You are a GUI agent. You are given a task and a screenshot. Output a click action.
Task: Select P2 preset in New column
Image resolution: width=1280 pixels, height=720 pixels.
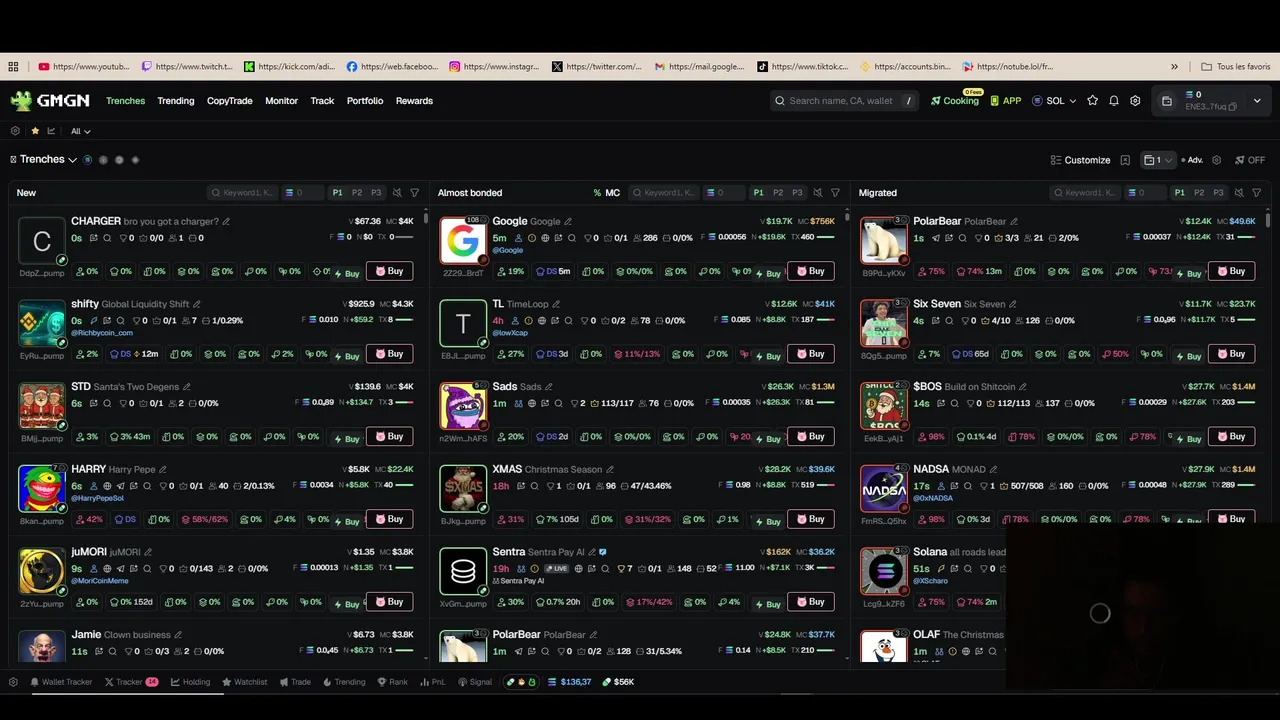357,193
